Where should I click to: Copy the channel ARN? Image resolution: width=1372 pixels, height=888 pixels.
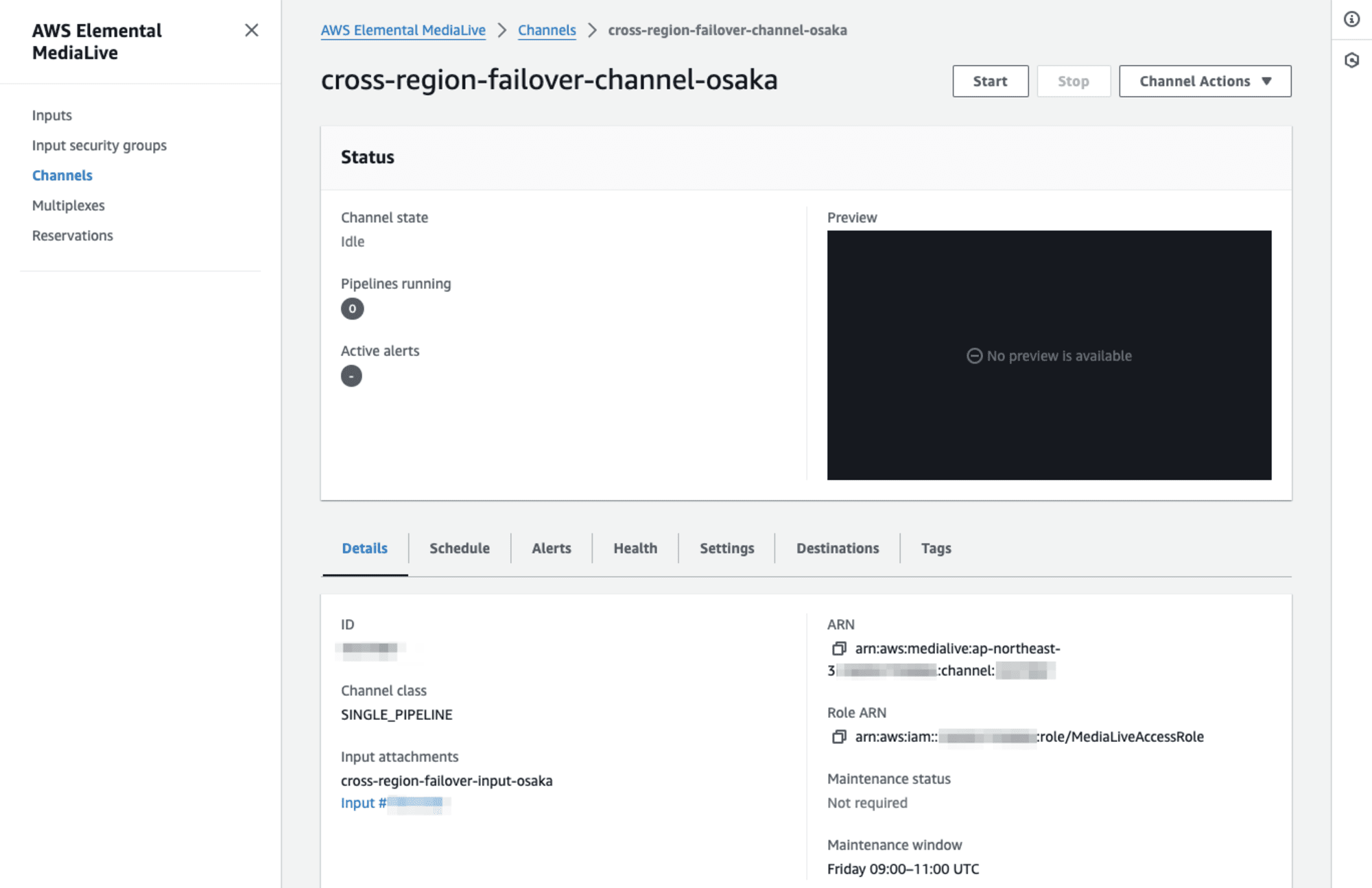839,648
